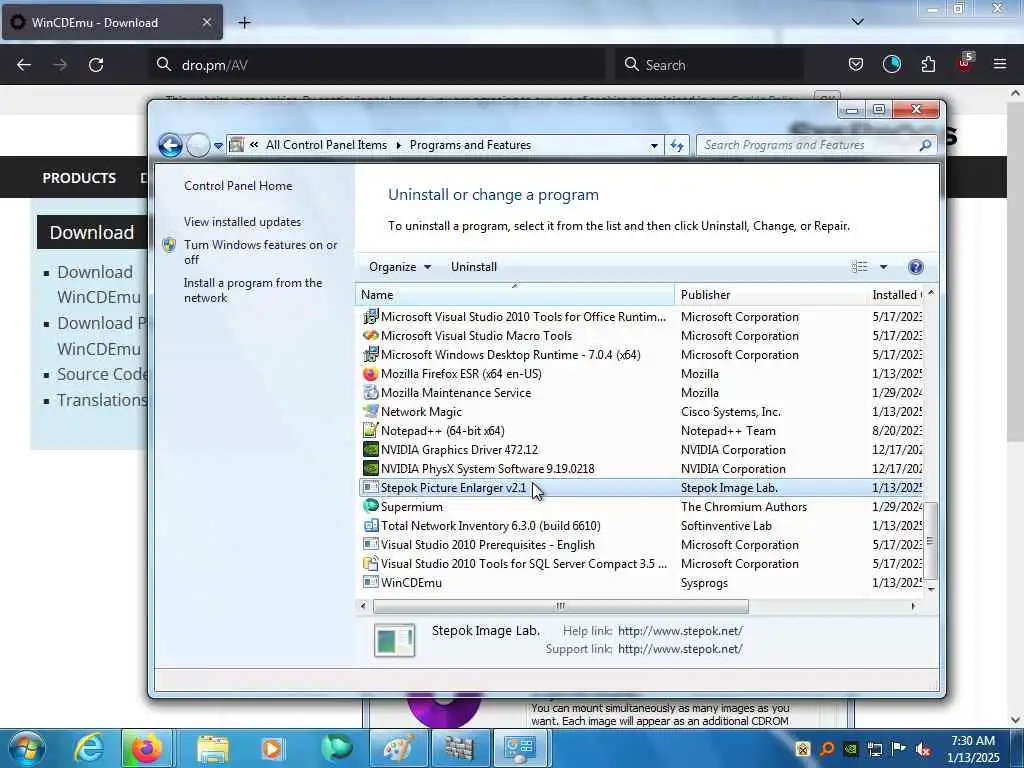Expand the address bar dropdown arrow
The image size is (1024, 768).
click(x=654, y=146)
